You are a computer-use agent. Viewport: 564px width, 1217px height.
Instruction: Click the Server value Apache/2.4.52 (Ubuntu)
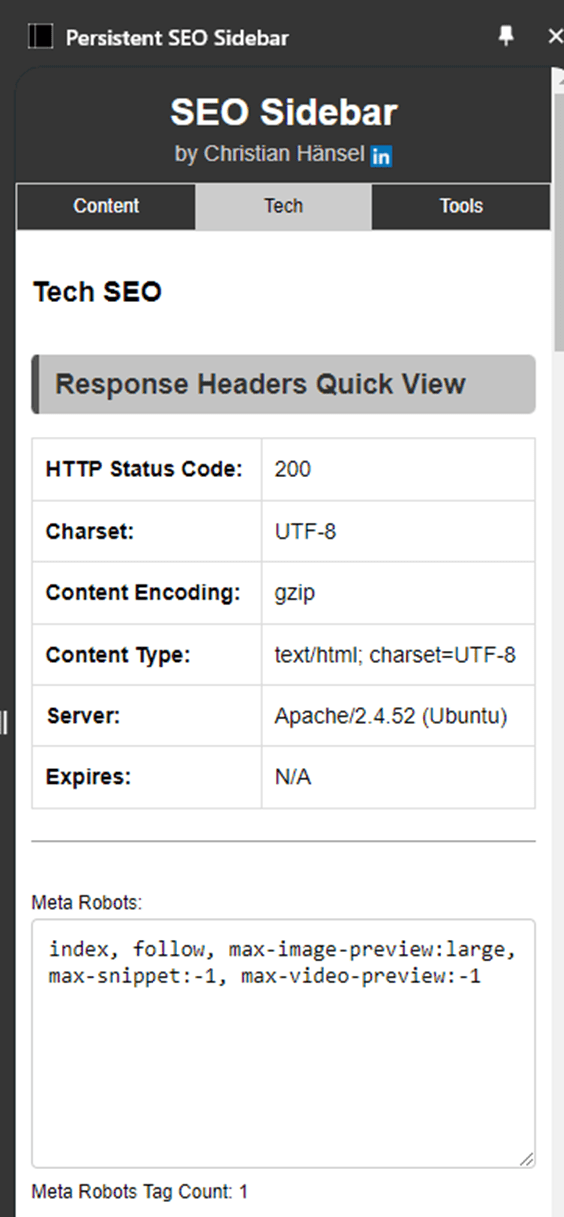[x=391, y=717]
